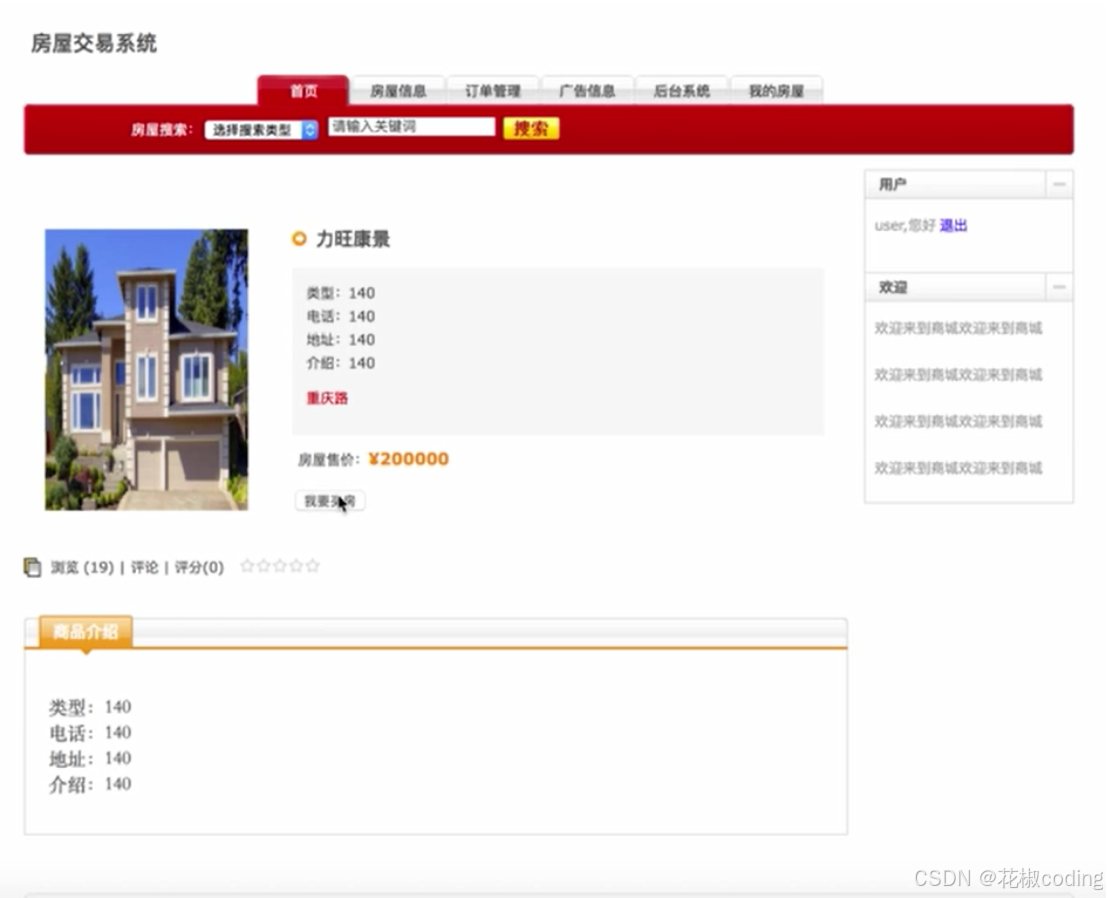This screenshot has width=1107, height=898.
Task: Click the house photo thumbnail
Action: (146, 369)
